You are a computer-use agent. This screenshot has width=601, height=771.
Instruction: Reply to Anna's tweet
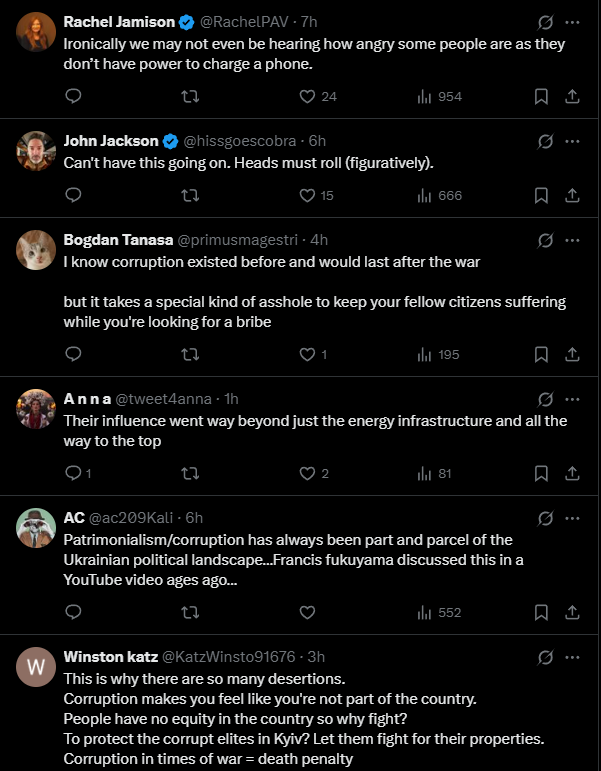(x=73, y=473)
